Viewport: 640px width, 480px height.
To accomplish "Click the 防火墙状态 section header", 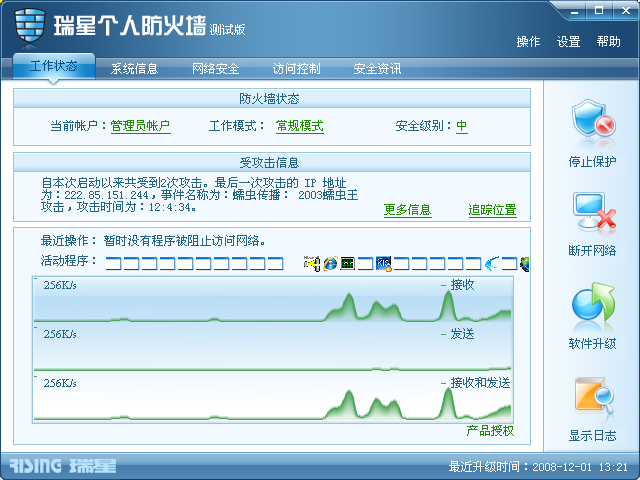I will 272,98.
